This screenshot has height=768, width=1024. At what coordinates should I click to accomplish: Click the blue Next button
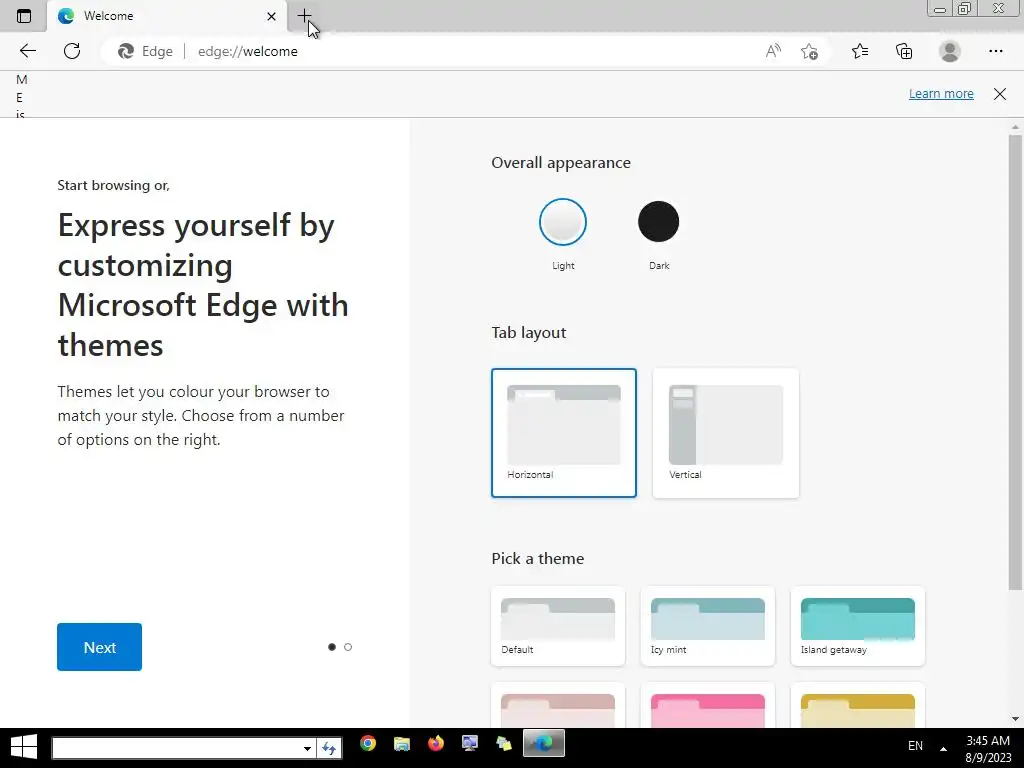[99, 647]
